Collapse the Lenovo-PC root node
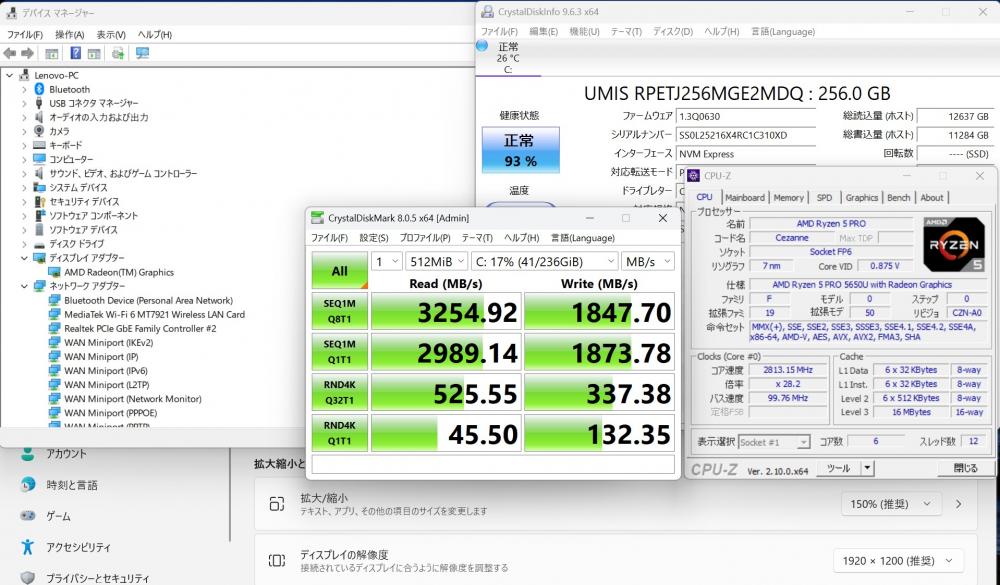Image resolution: width=1000 pixels, height=585 pixels. [x=10, y=75]
